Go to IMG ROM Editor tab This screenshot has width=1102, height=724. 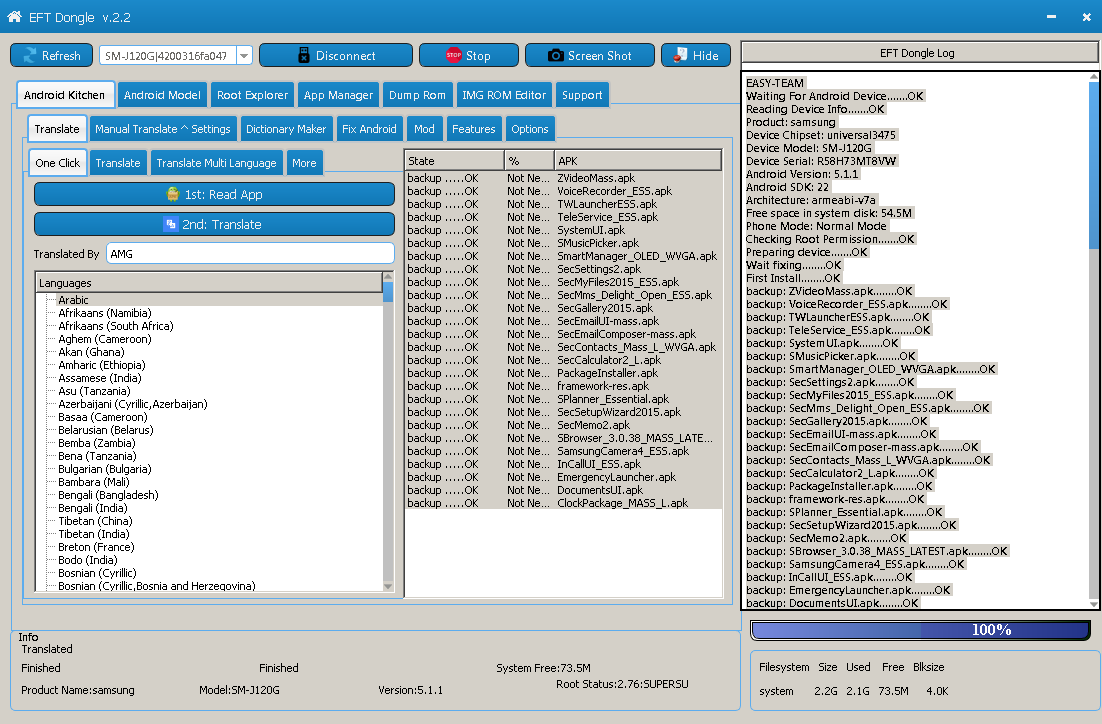[503, 96]
